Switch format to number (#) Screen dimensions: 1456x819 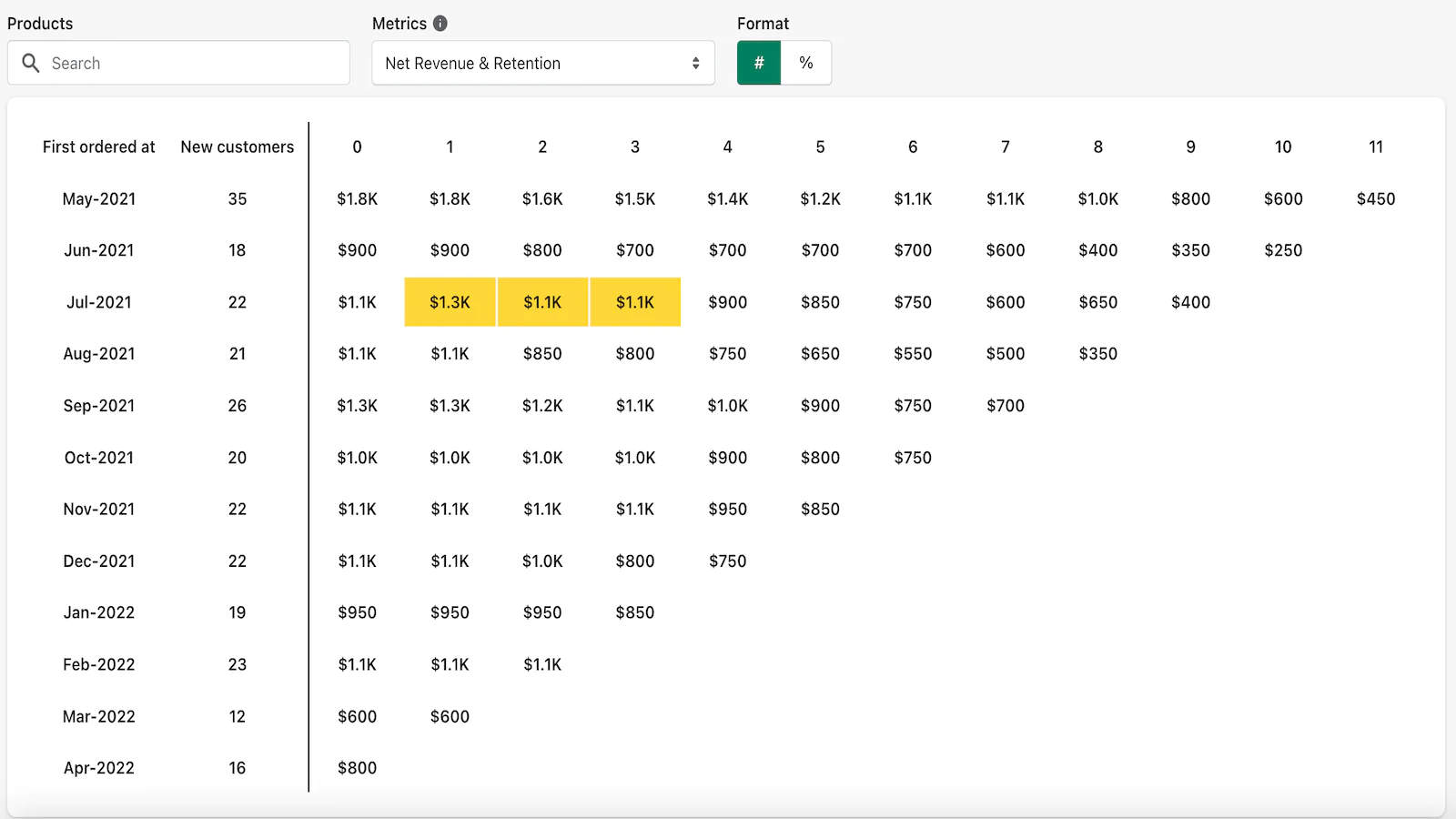pyautogui.click(x=759, y=63)
